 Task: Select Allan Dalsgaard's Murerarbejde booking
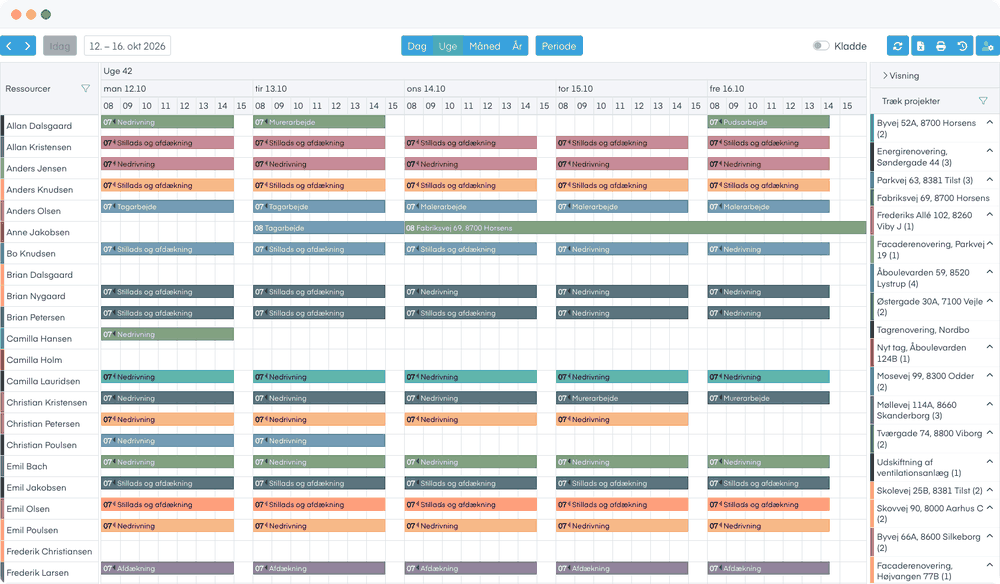click(x=319, y=122)
